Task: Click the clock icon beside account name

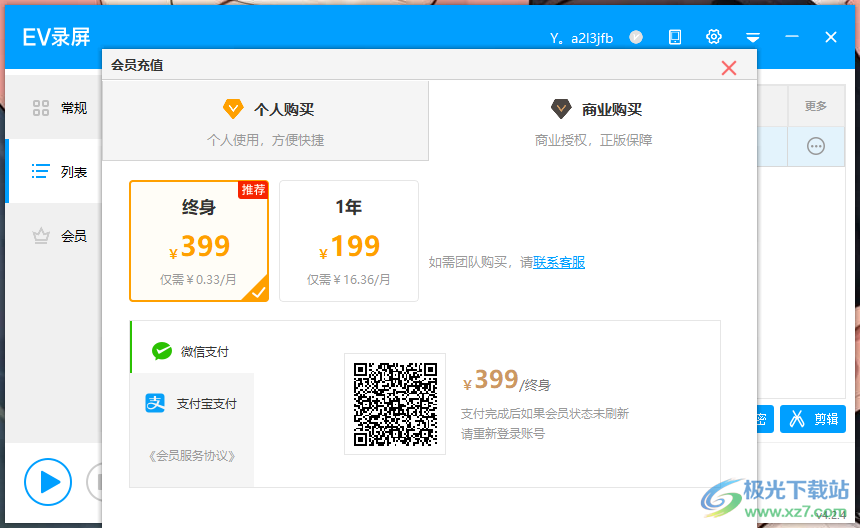Action: click(636, 37)
